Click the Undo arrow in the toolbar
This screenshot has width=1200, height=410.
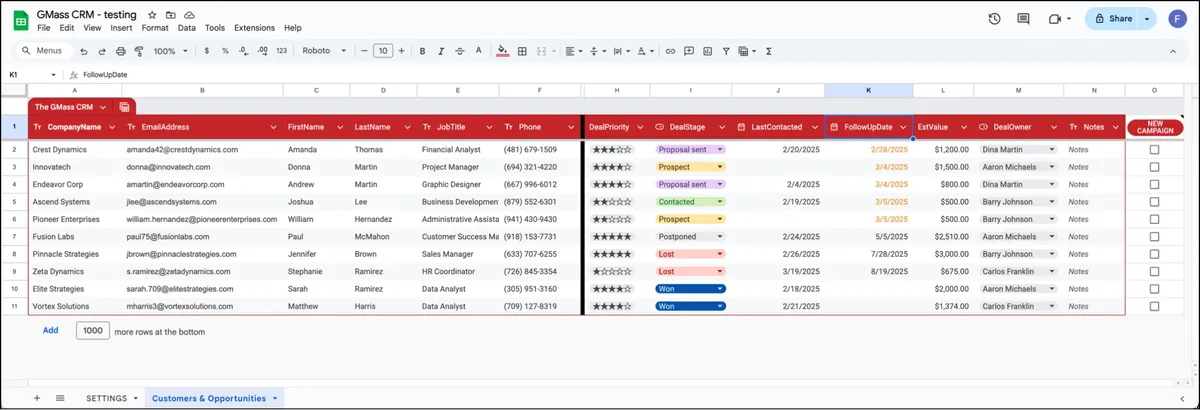point(84,51)
